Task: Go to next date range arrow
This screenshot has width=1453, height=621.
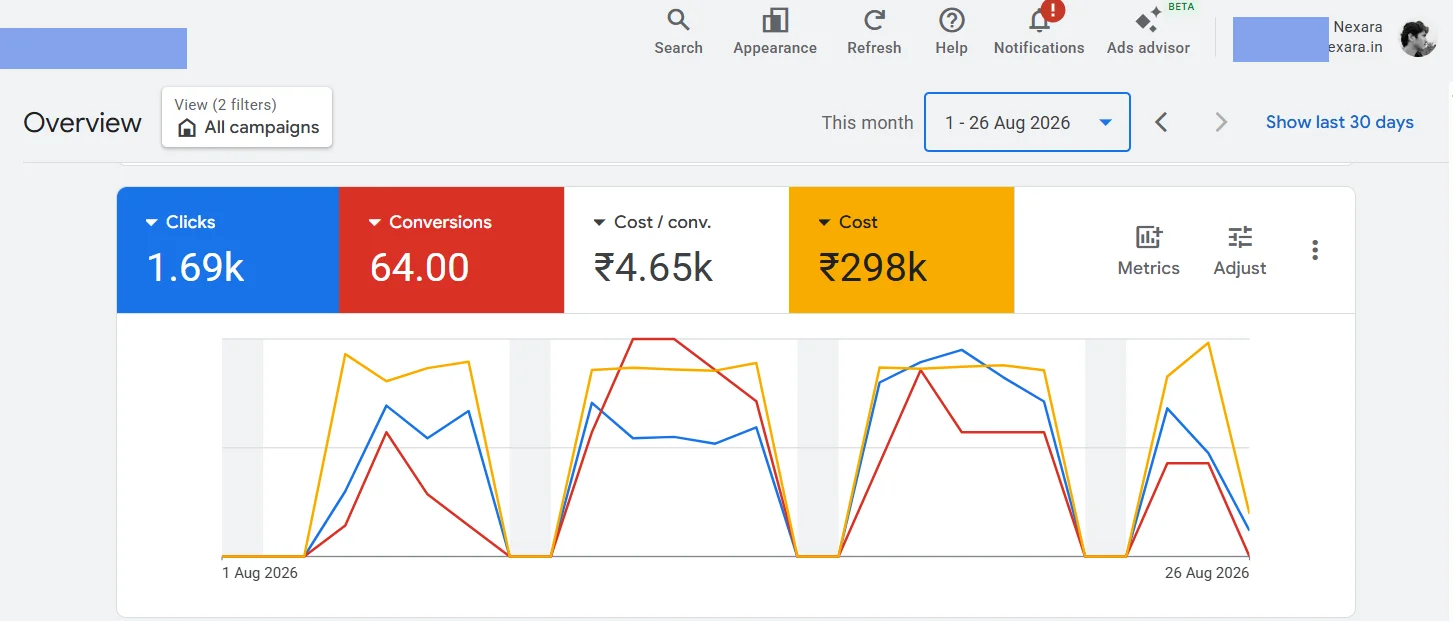Action: pyautogui.click(x=1221, y=122)
